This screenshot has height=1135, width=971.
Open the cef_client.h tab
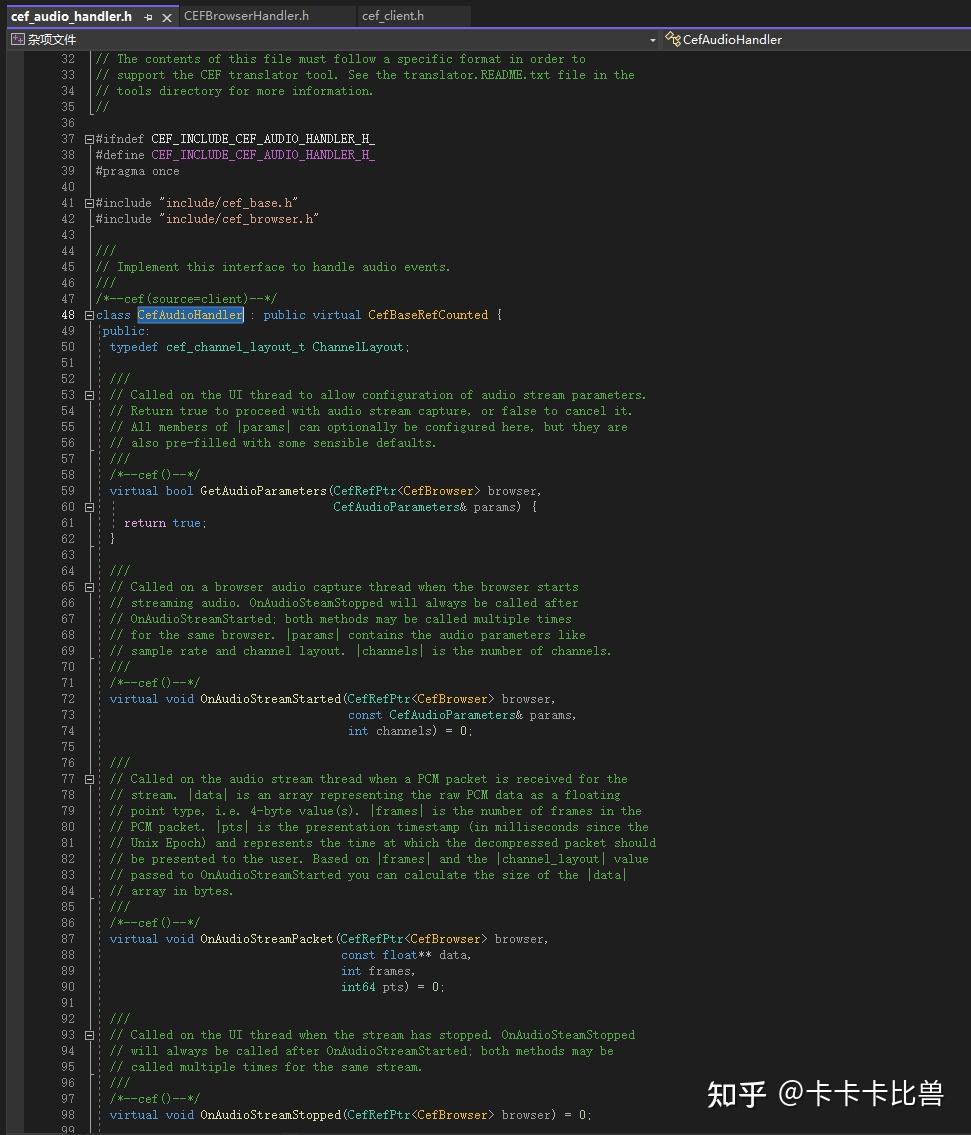pos(393,16)
